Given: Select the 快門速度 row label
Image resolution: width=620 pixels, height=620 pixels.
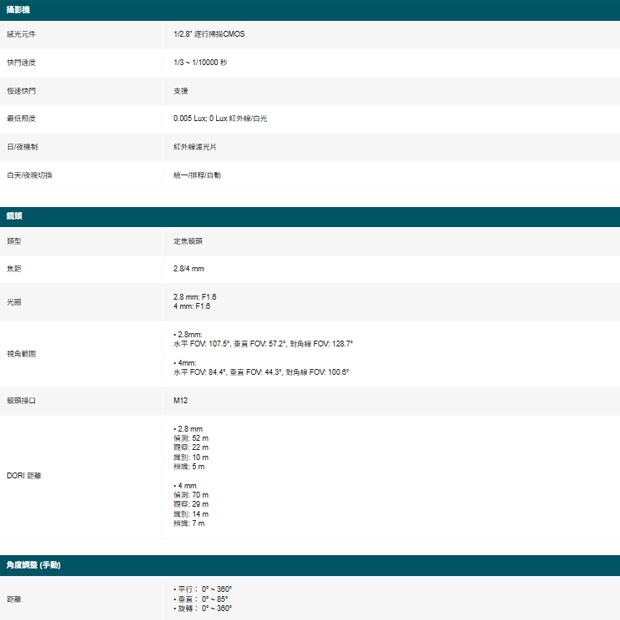Looking at the screenshot, I should coord(20,63).
